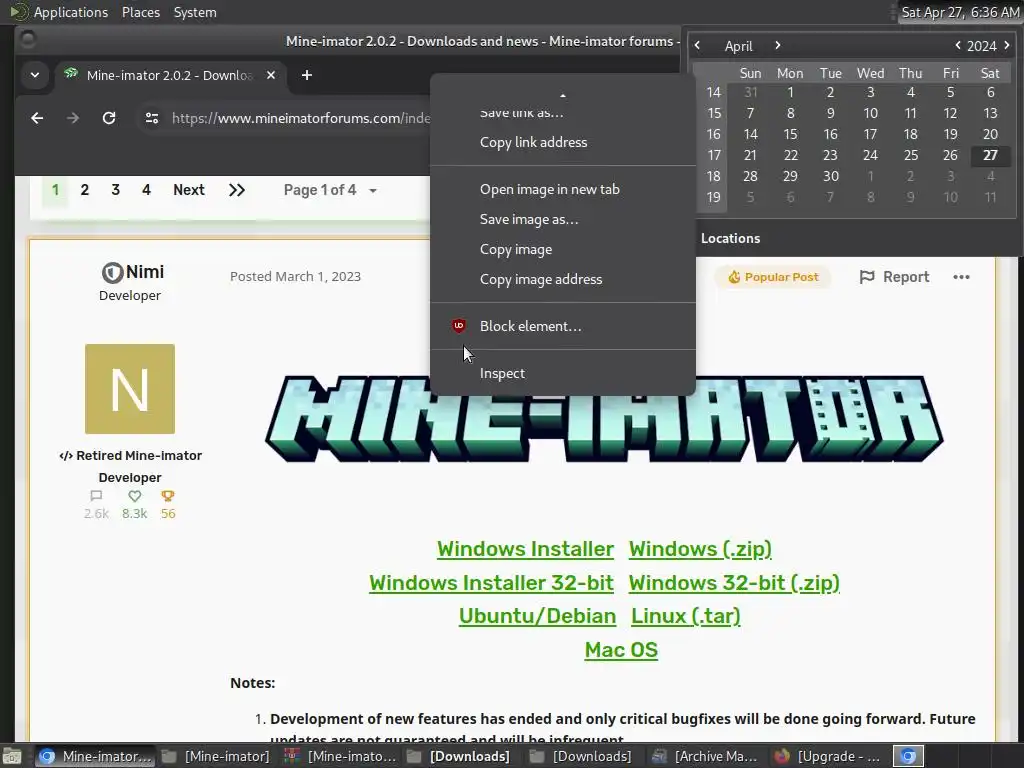The image size is (1024, 768).
Task: Go to previous month in calendar
Action: click(697, 45)
